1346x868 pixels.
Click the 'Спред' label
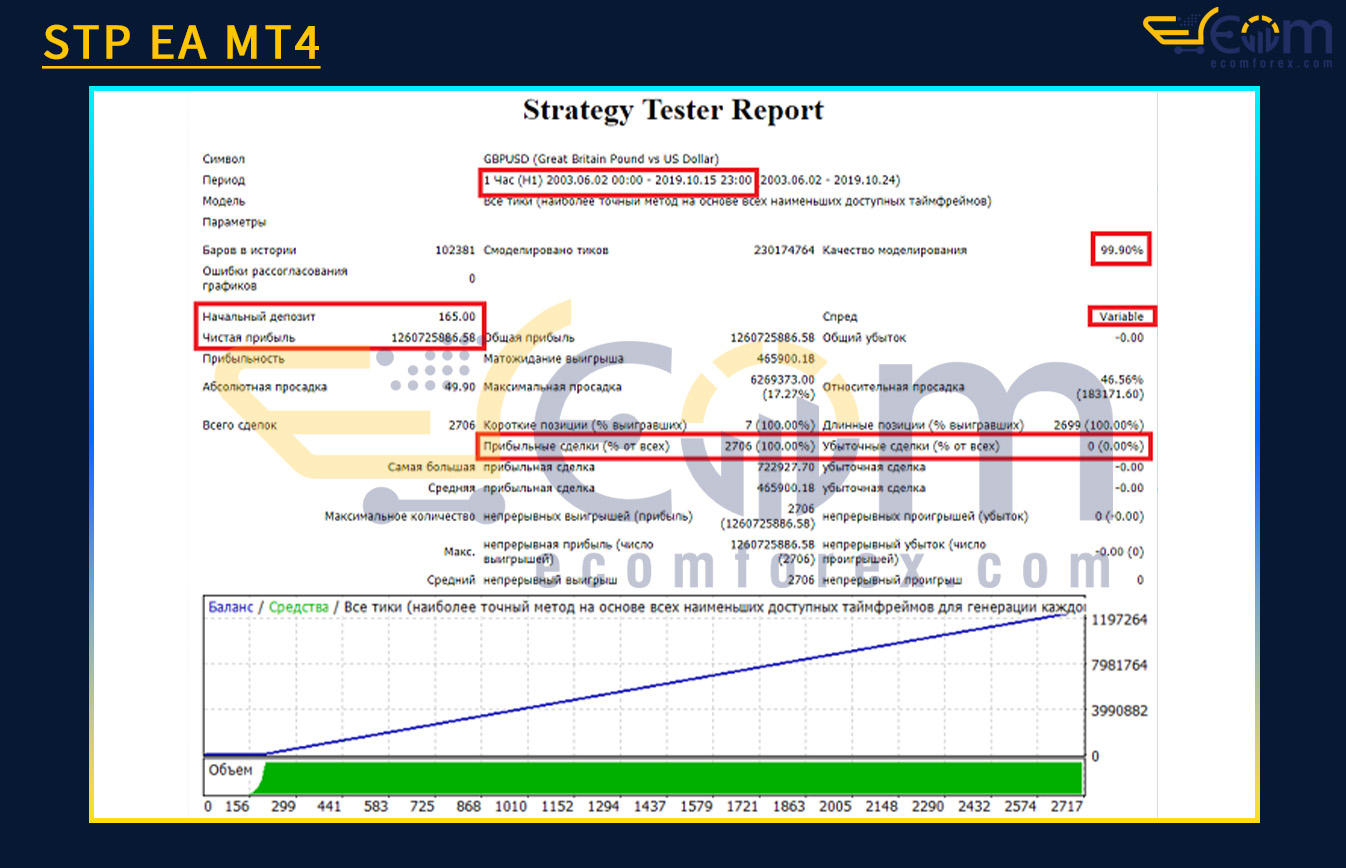pos(840,316)
